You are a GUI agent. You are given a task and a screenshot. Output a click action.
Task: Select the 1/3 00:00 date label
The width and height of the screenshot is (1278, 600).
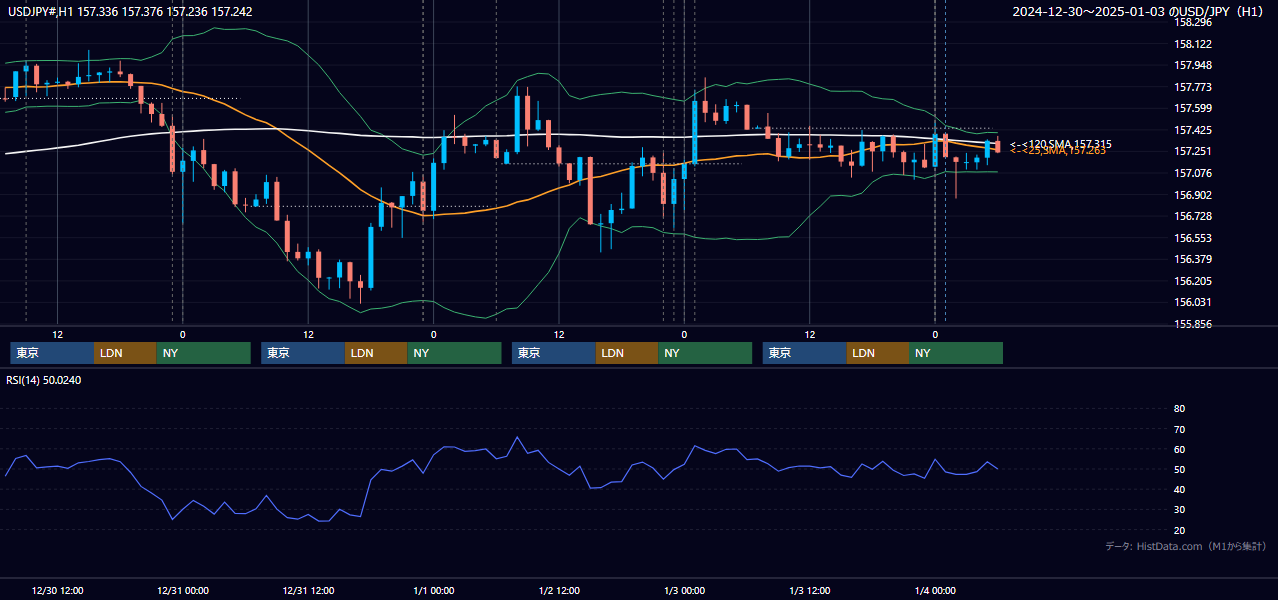pyautogui.click(x=685, y=590)
